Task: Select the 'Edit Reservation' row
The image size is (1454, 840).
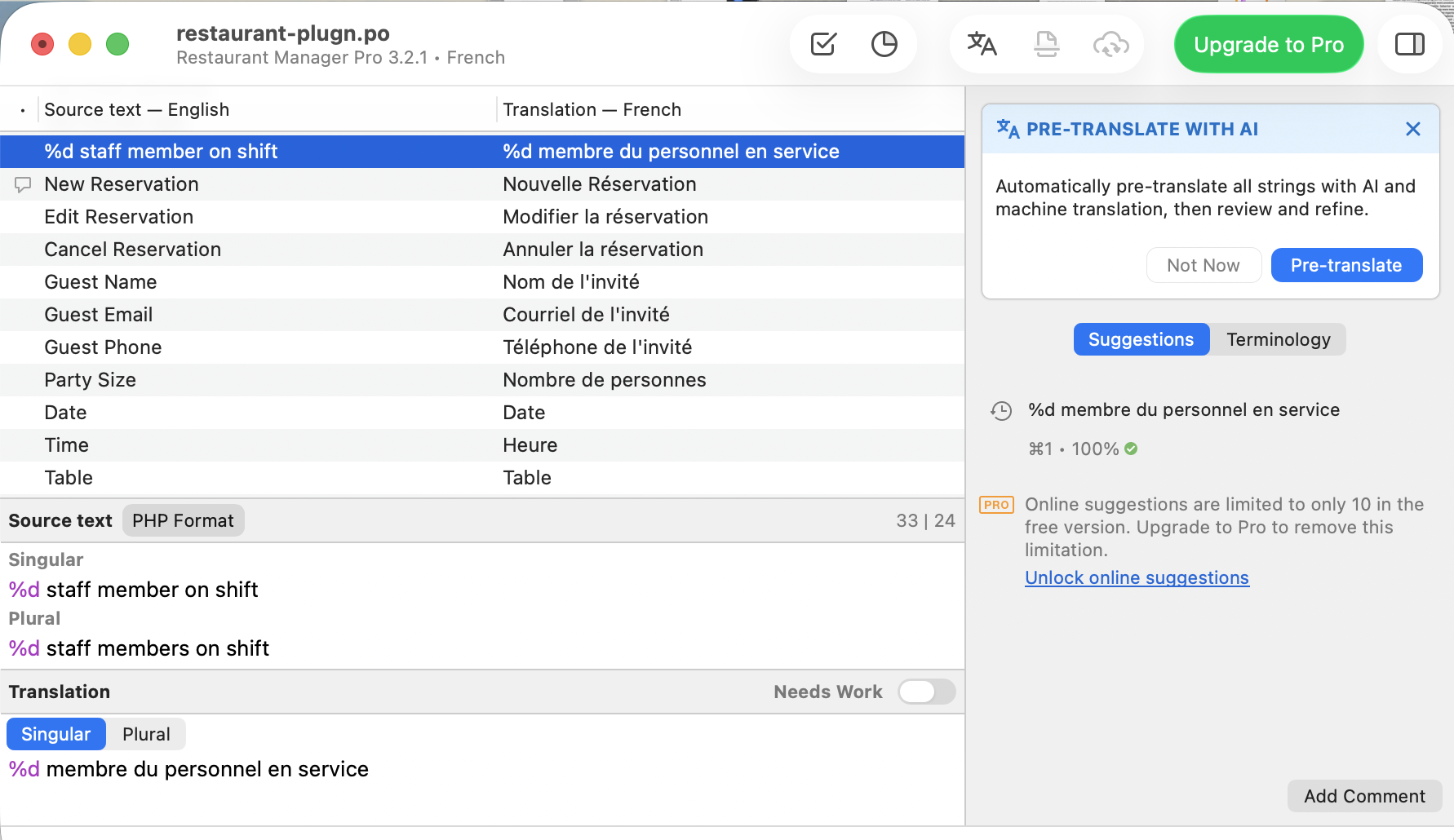Action: click(482, 217)
